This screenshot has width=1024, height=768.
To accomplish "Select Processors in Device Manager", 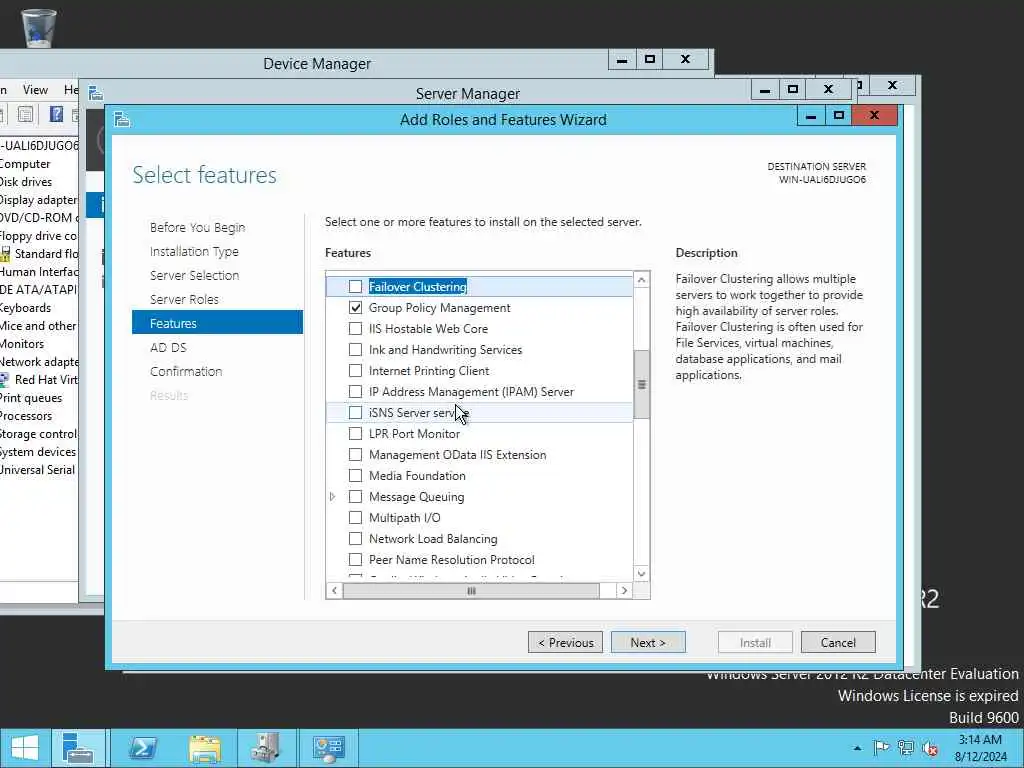I will pyautogui.click(x=25, y=415).
